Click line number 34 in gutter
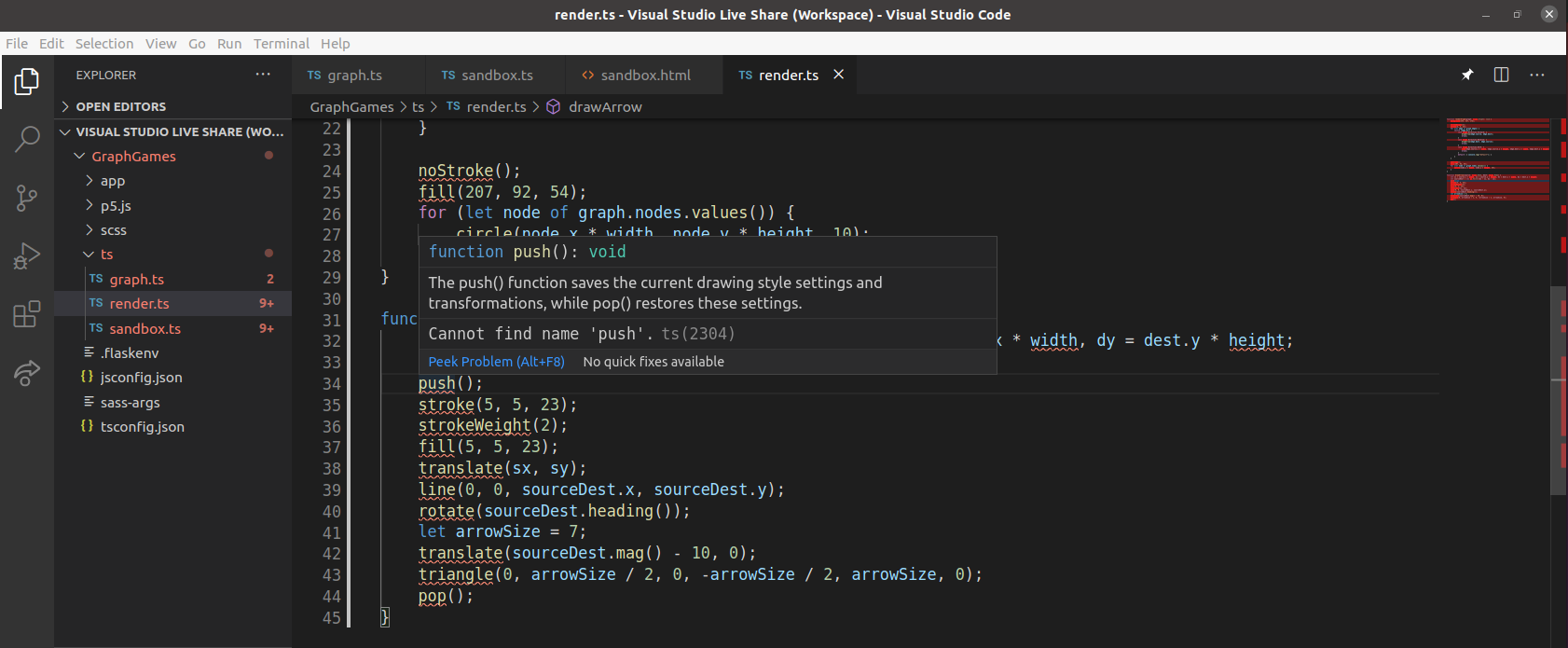This screenshot has height=648, width=1568. click(x=331, y=383)
